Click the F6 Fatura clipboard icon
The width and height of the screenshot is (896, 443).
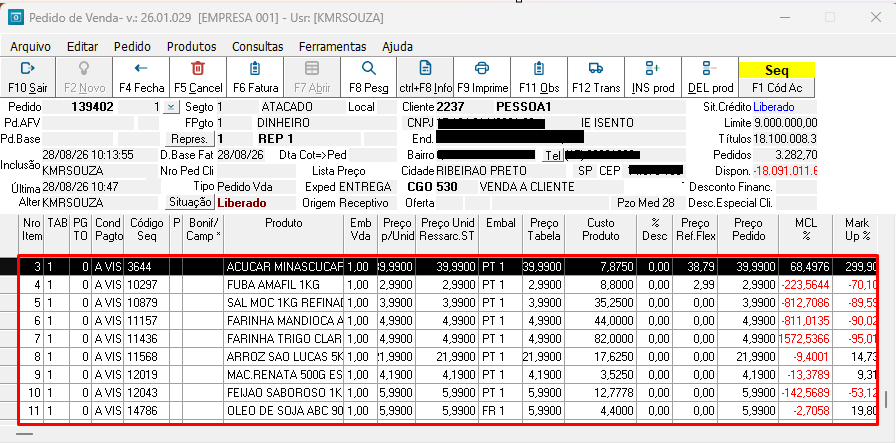pyautogui.click(x=255, y=69)
